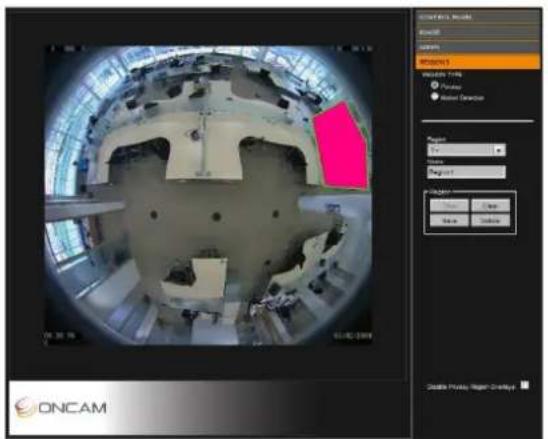548x439 pixels.
Task: Click the Oncam logo
Action: point(61,408)
